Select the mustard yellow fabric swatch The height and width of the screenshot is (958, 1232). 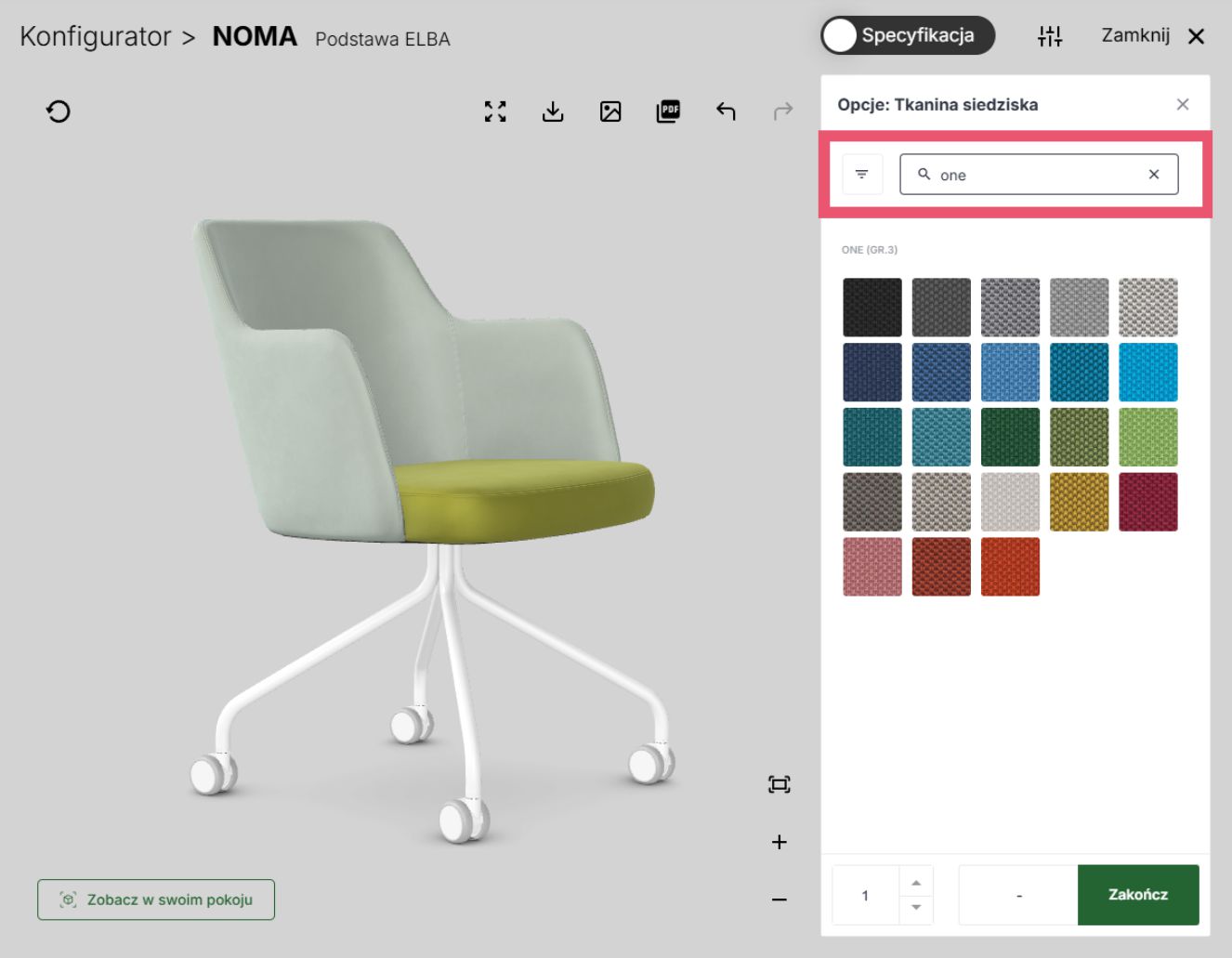click(1080, 502)
